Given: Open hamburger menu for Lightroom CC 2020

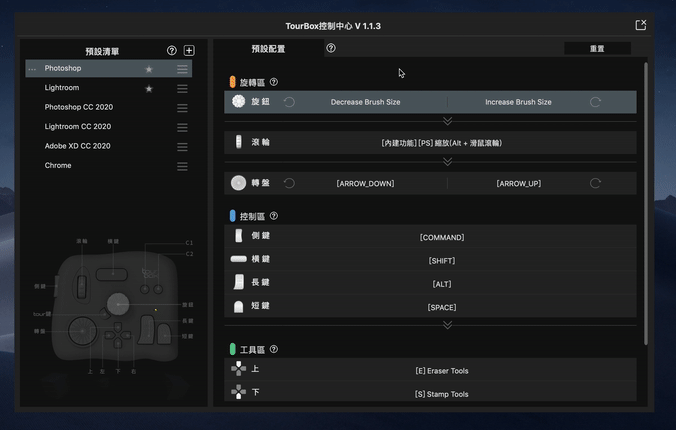Looking at the screenshot, I should [x=182, y=127].
